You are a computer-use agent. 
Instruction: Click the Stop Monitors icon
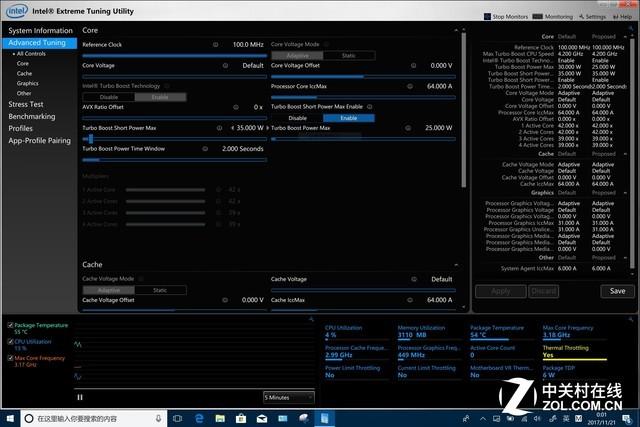tap(488, 16)
